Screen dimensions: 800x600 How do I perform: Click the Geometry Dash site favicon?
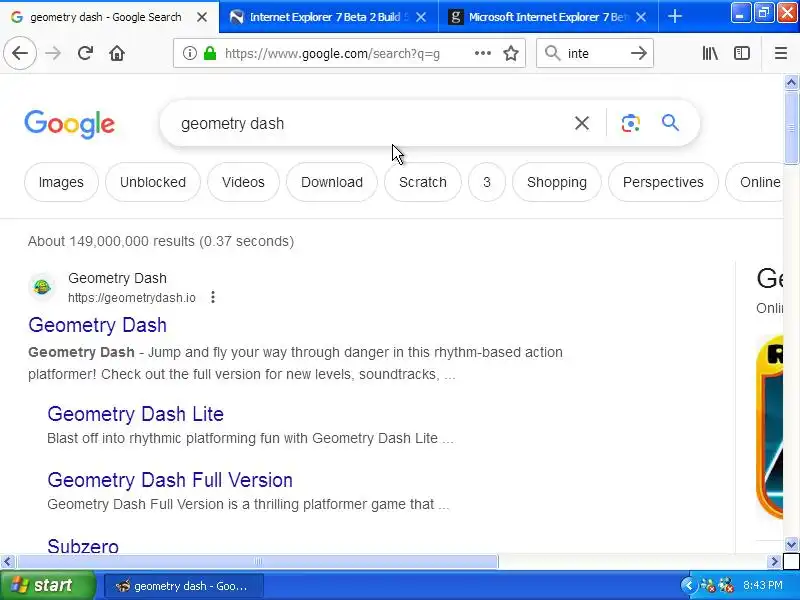(x=42, y=287)
